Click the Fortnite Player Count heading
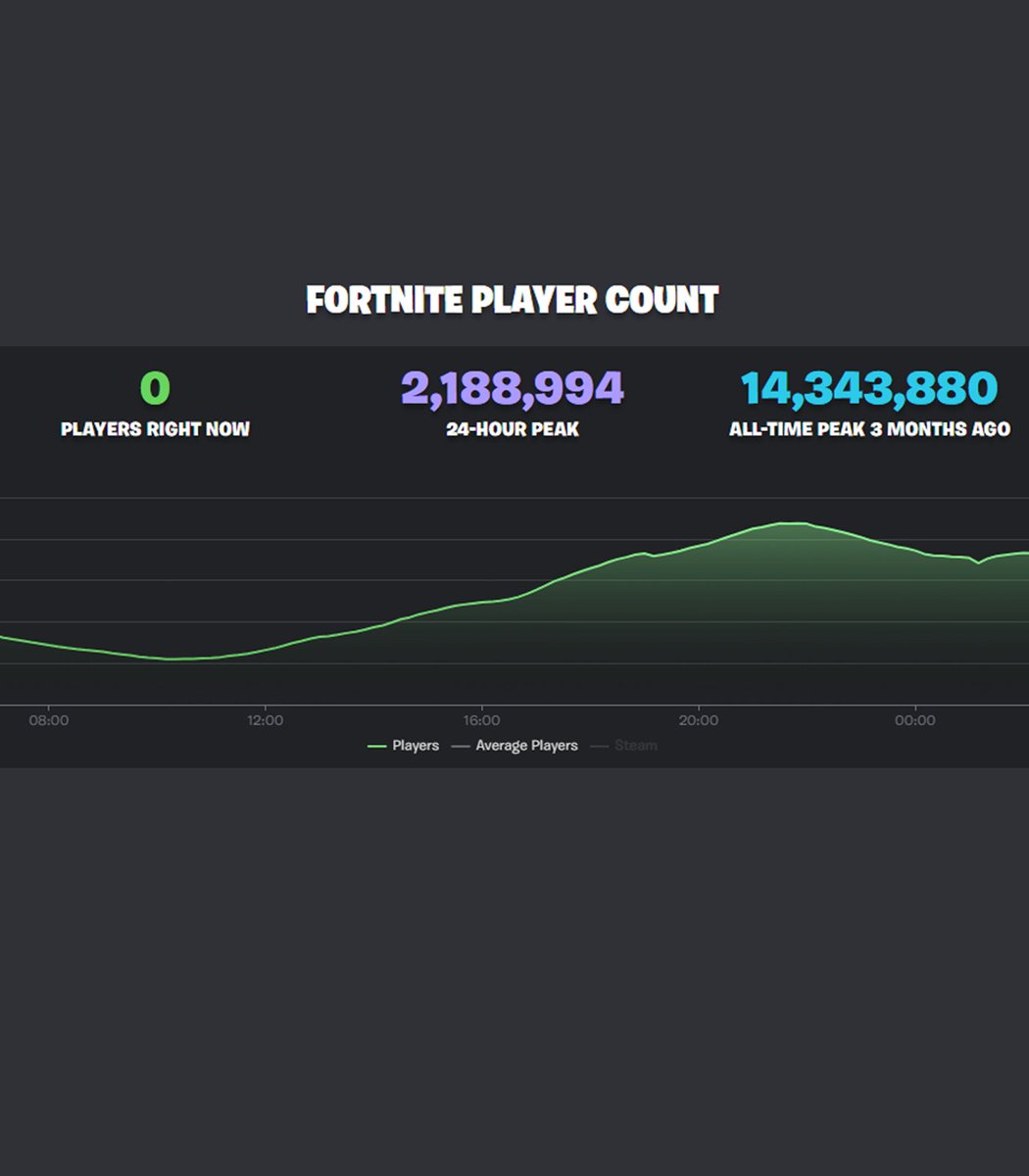The height and width of the screenshot is (1176, 1029). coord(513,300)
